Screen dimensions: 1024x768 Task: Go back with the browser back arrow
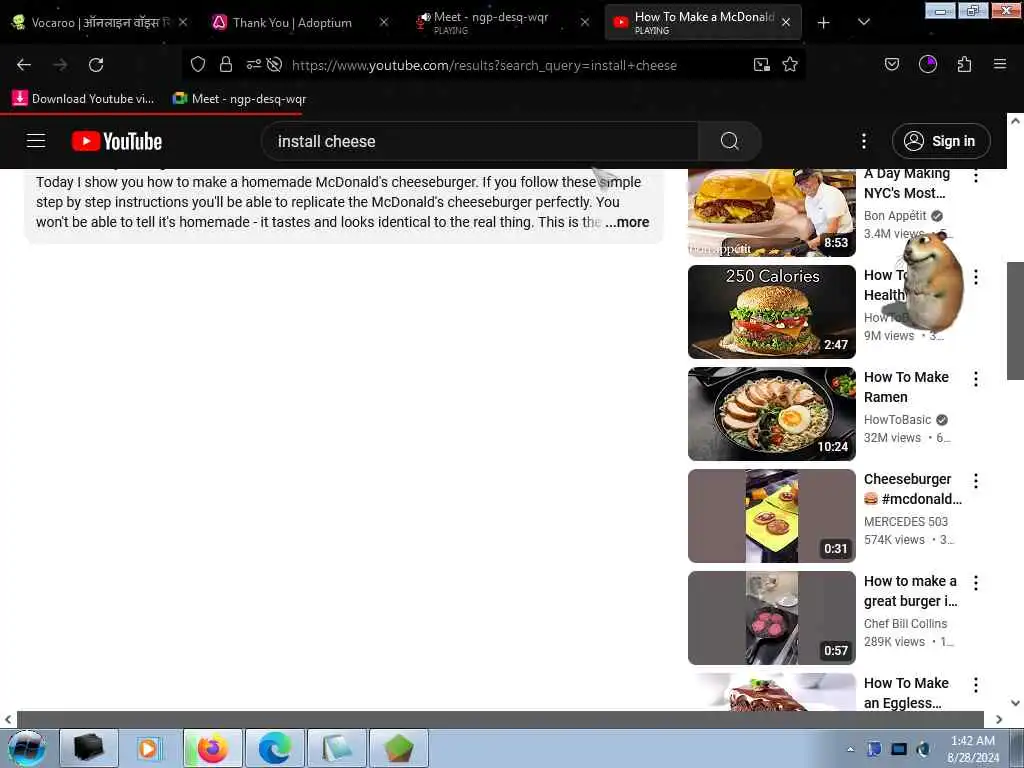[x=24, y=65]
